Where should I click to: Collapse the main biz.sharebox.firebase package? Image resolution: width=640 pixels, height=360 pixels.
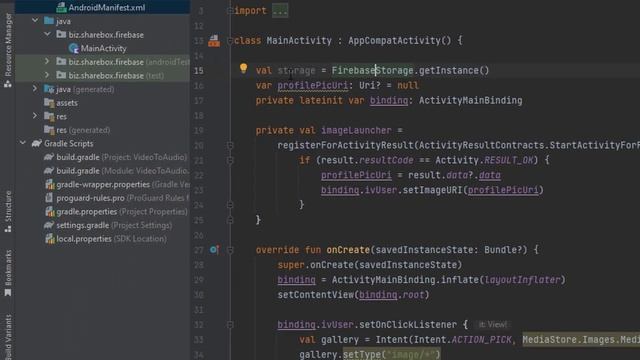[47, 34]
